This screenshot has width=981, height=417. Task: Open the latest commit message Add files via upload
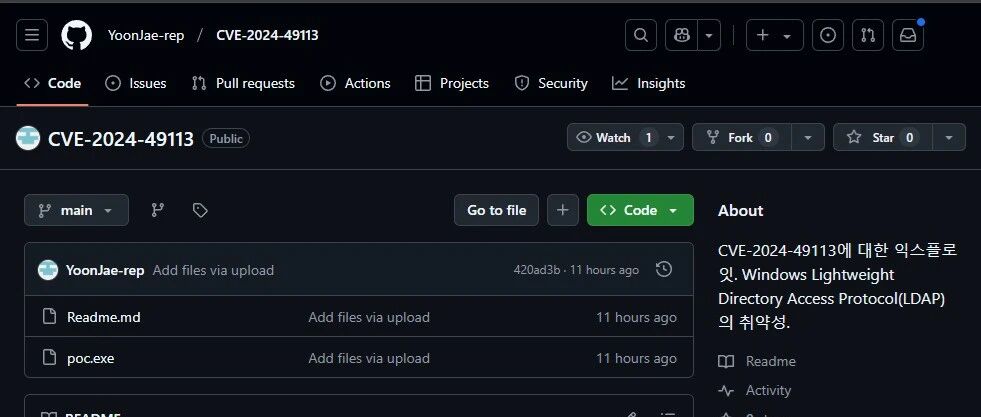(213, 270)
